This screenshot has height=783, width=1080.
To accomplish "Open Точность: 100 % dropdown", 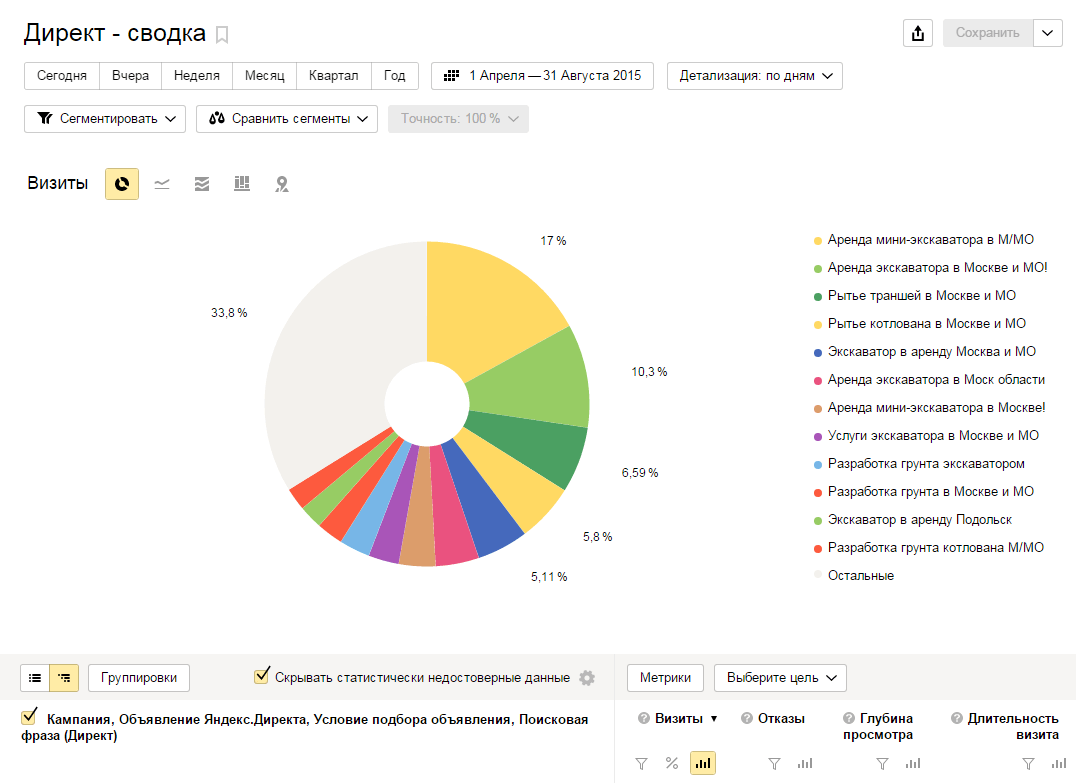I will tap(458, 118).
